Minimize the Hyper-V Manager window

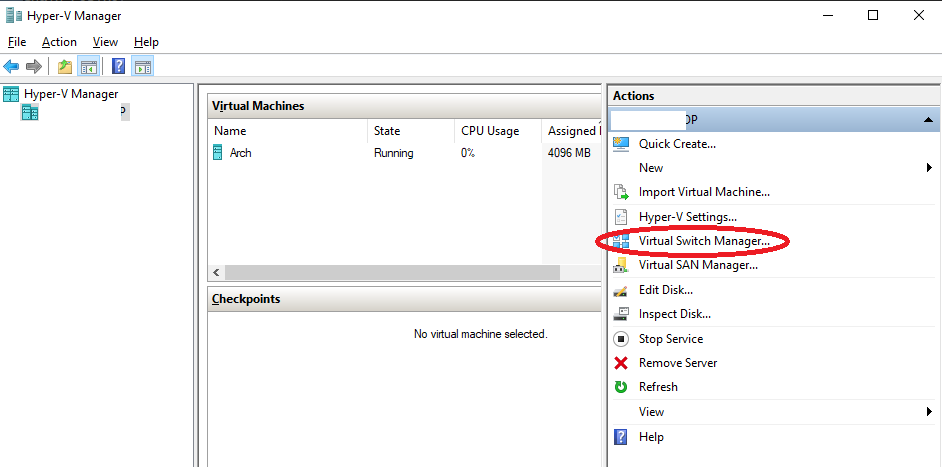(x=827, y=16)
